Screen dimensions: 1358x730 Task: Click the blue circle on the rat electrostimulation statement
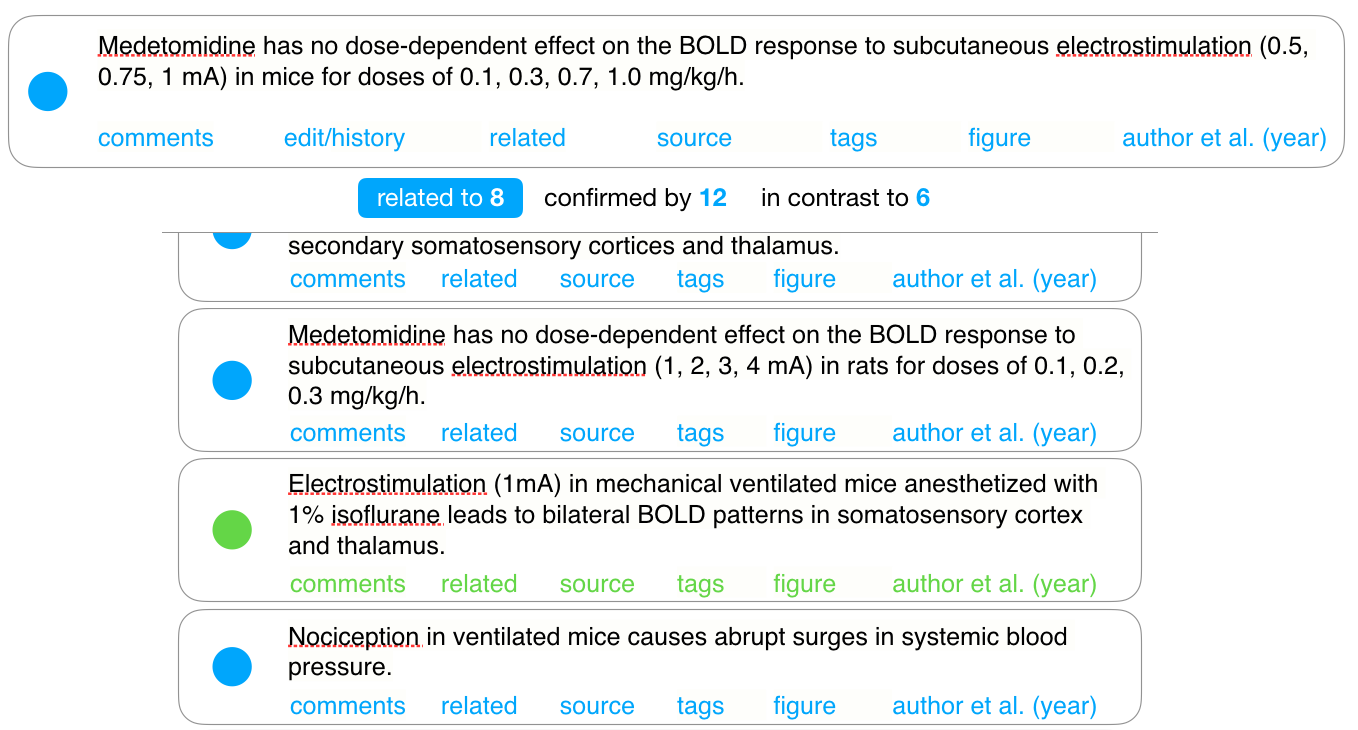coord(232,380)
